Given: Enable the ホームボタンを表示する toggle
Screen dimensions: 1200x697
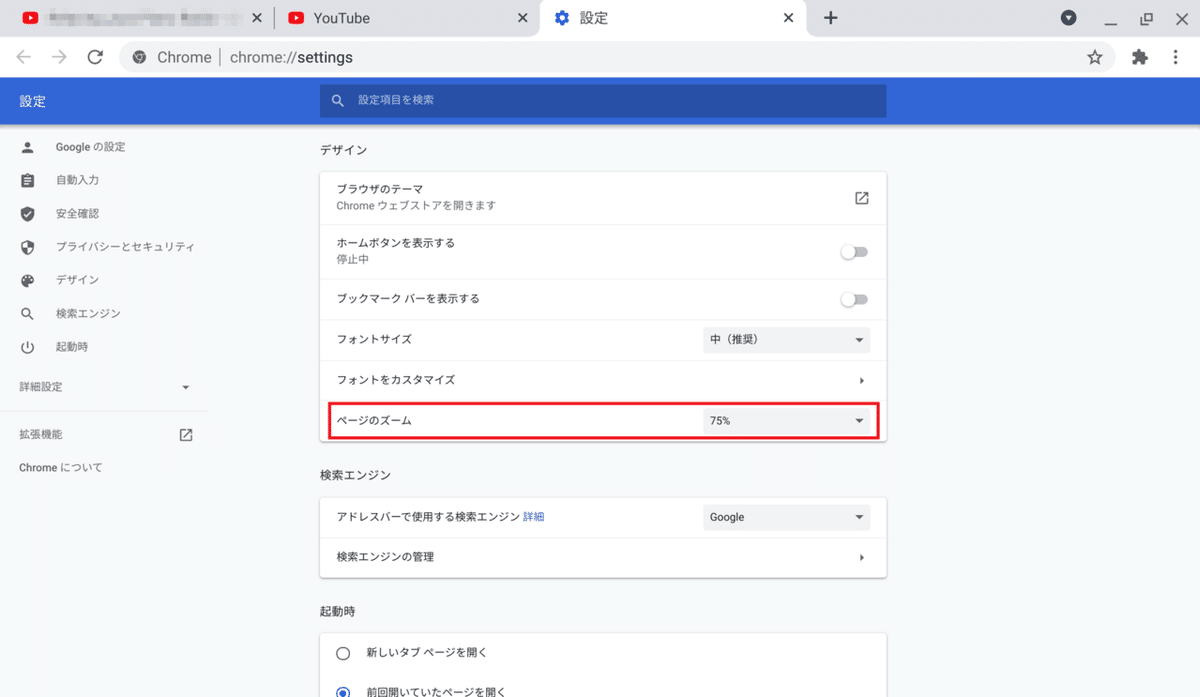Looking at the screenshot, I should [x=854, y=254].
